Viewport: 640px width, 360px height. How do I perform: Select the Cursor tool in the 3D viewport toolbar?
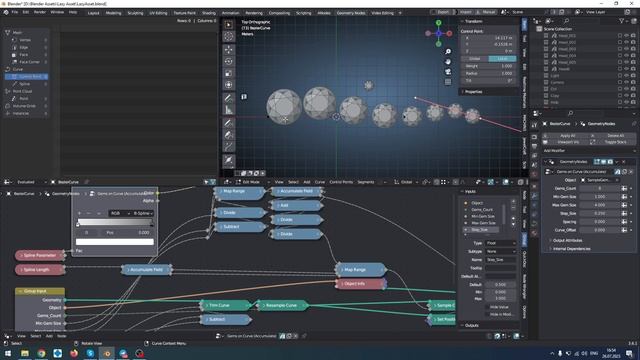coord(229,37)
